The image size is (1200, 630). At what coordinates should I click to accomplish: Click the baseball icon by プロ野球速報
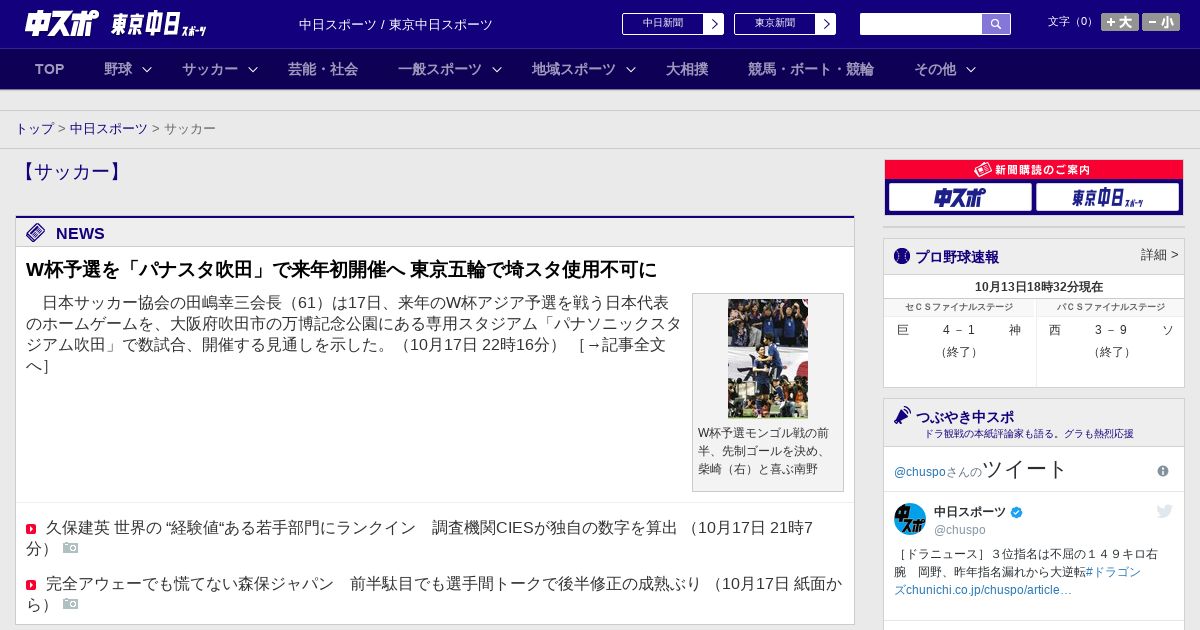(x=902, y=256)
